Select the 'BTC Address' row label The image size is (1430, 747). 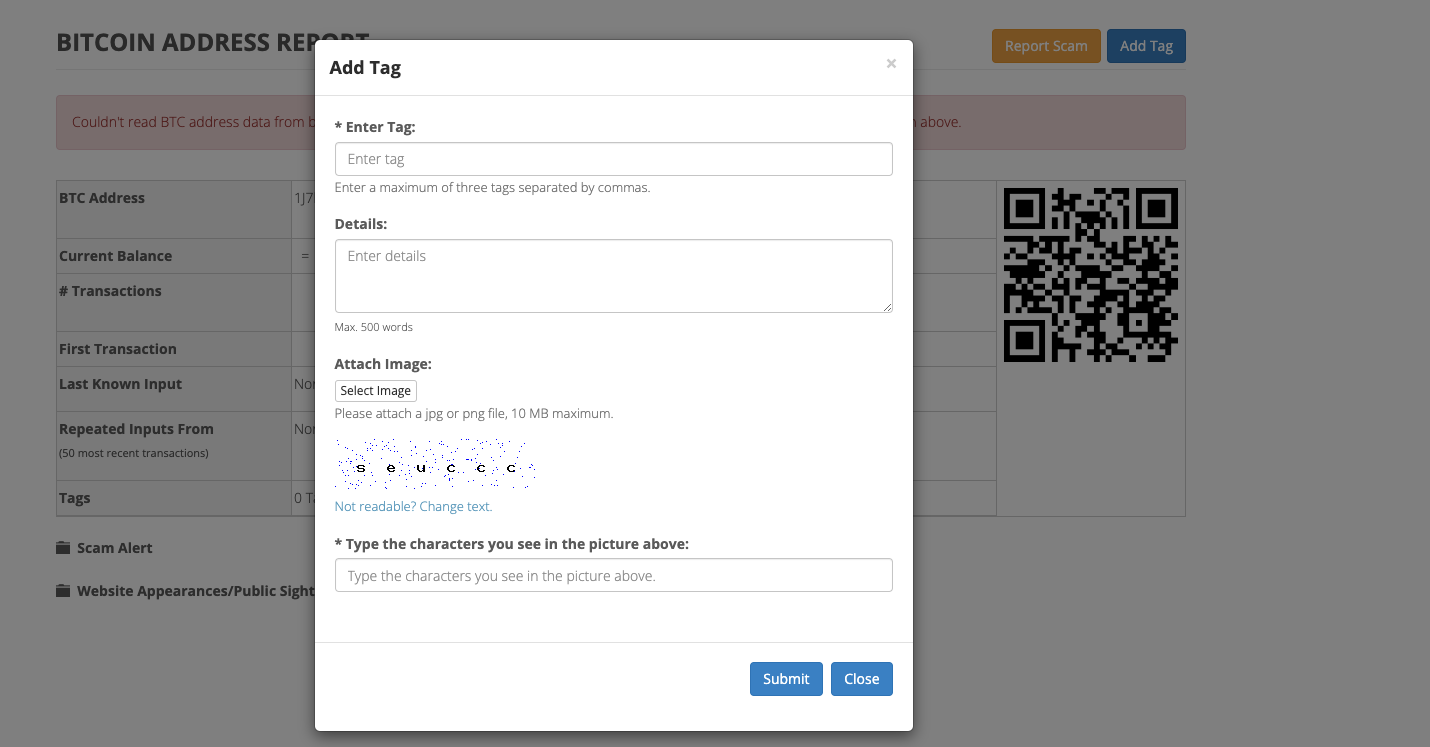pyautogui.click(x=102, y=198)
